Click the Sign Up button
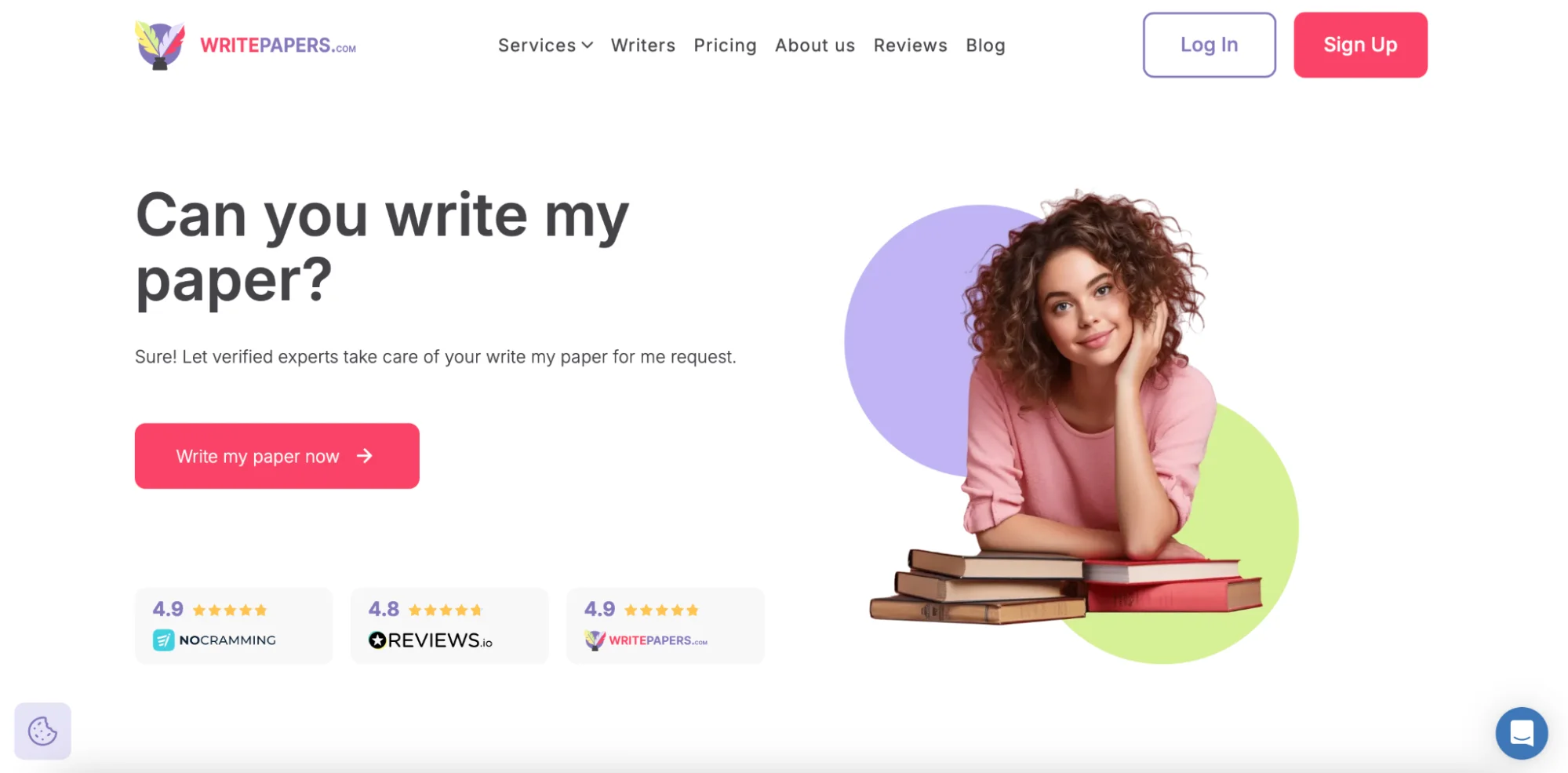 1360,45
